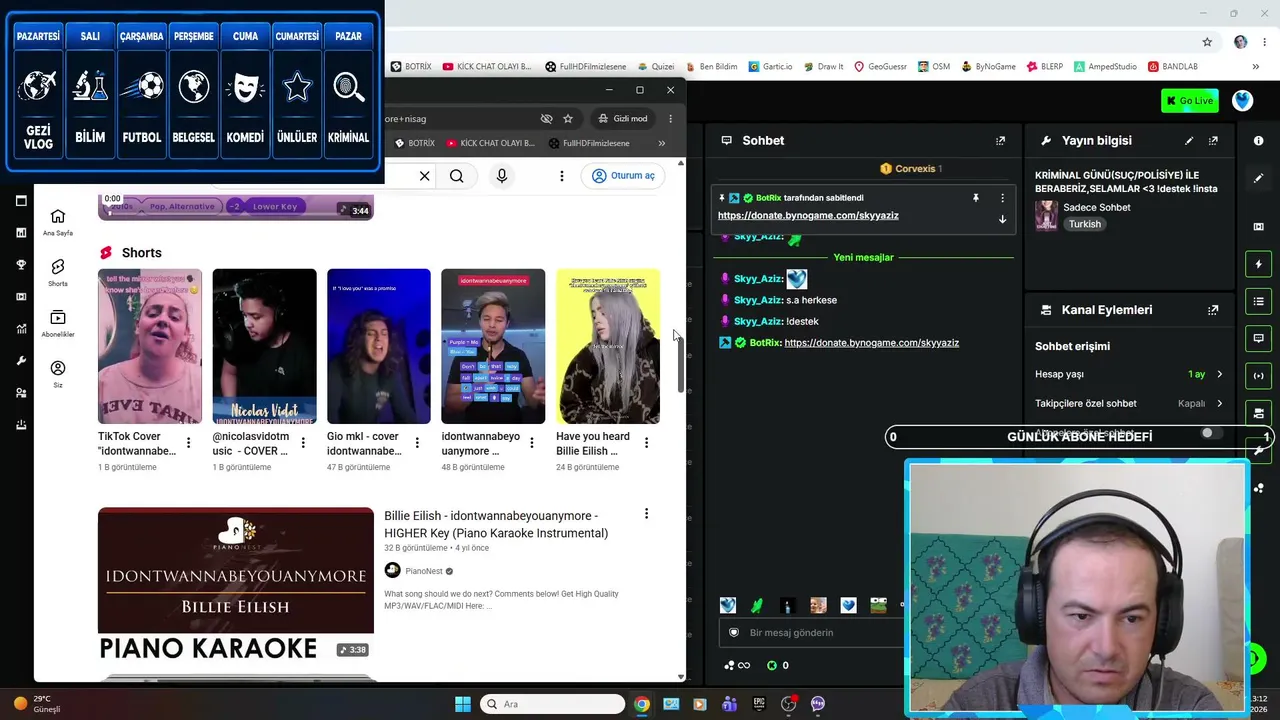This screenshot has width=1280, height=720.
Task: Pop out the Yayın bilgisi panel
Action: tap(1213, 141)
